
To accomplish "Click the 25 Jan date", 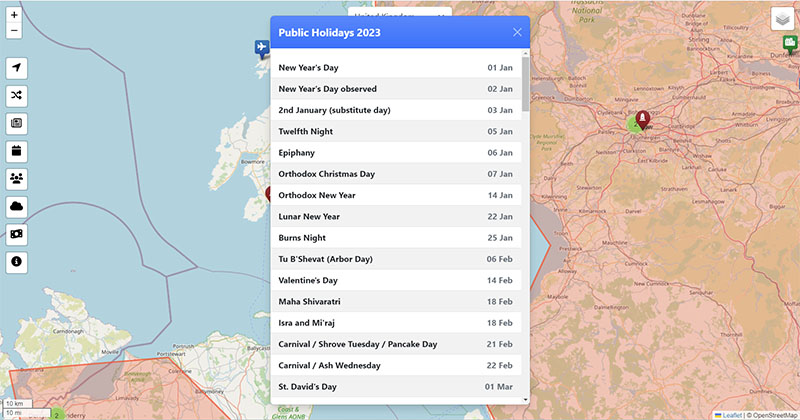I will pyautogui.click(x=500, y=238).
